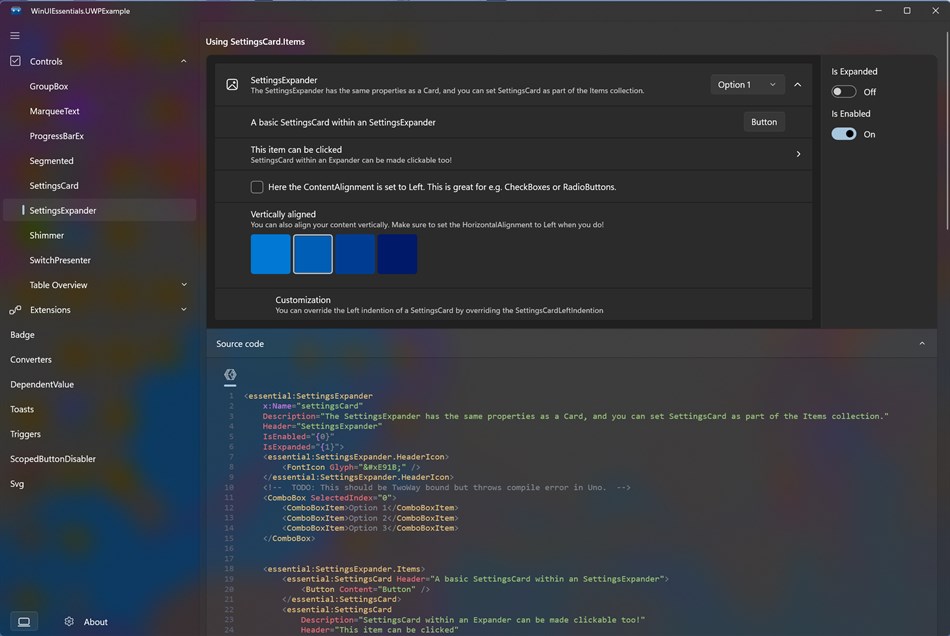
Task: Click 'This item can be clicked' card
Action: pyautogui.click(x=513, y=154)
